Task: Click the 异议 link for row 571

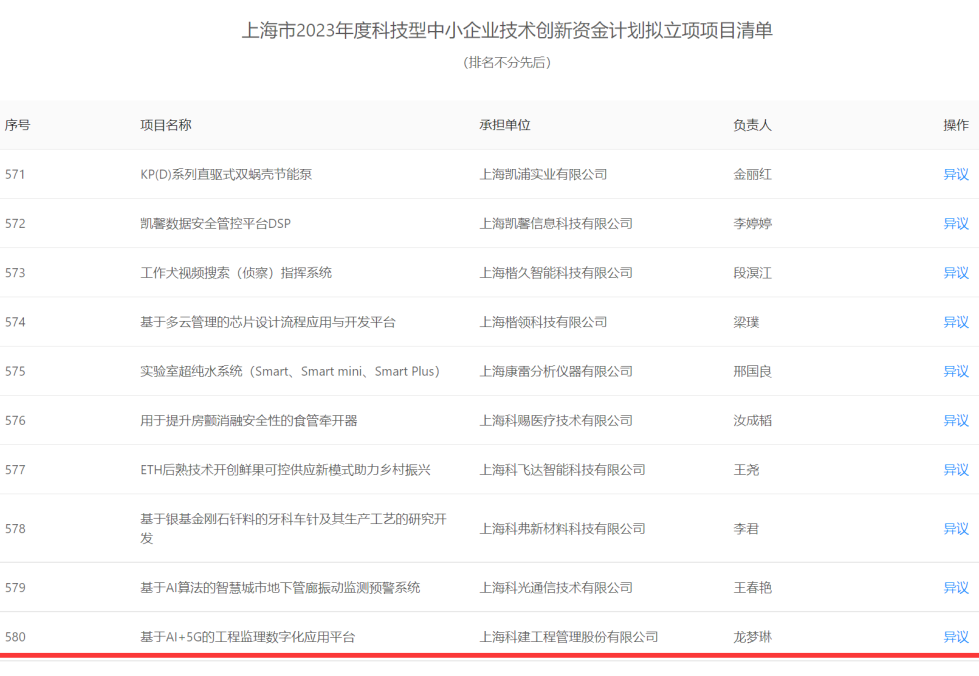Action: click(x=955, y=174)
